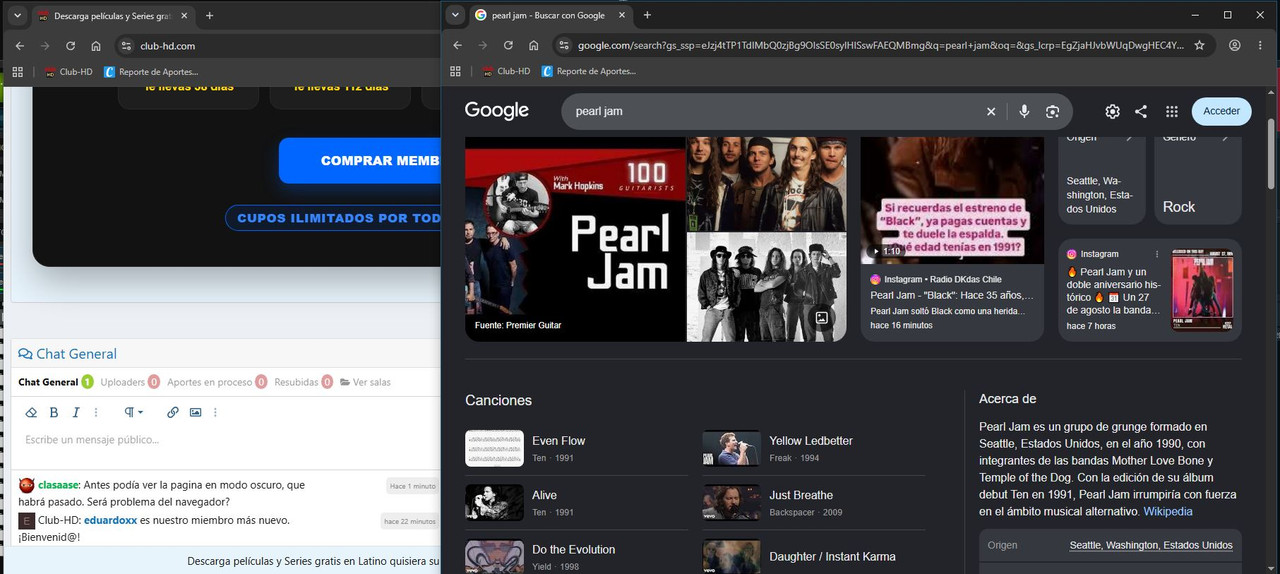Image resolution: width=1280 pixels, height=574 pixels.
Task: Open eduardoxx's profile link in chat
Action: coord(110,520)
